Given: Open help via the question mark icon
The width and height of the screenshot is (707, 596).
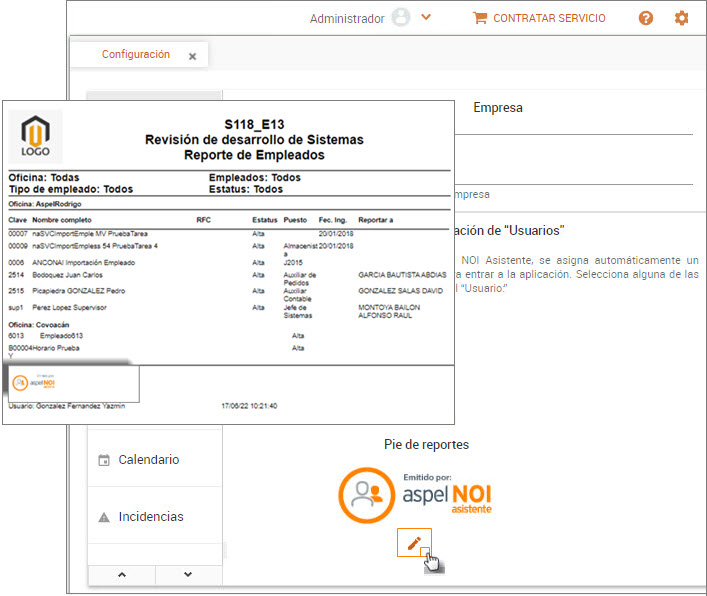Looking at the screenshot, I should pos(646,18).
